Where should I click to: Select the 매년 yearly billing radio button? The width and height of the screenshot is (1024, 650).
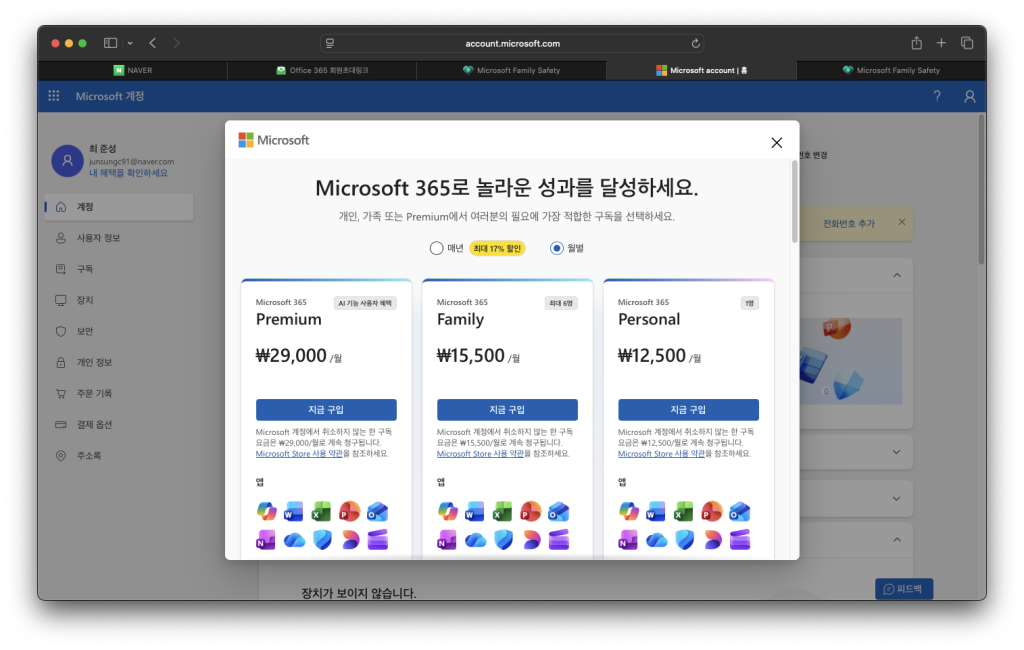point(436,248)
